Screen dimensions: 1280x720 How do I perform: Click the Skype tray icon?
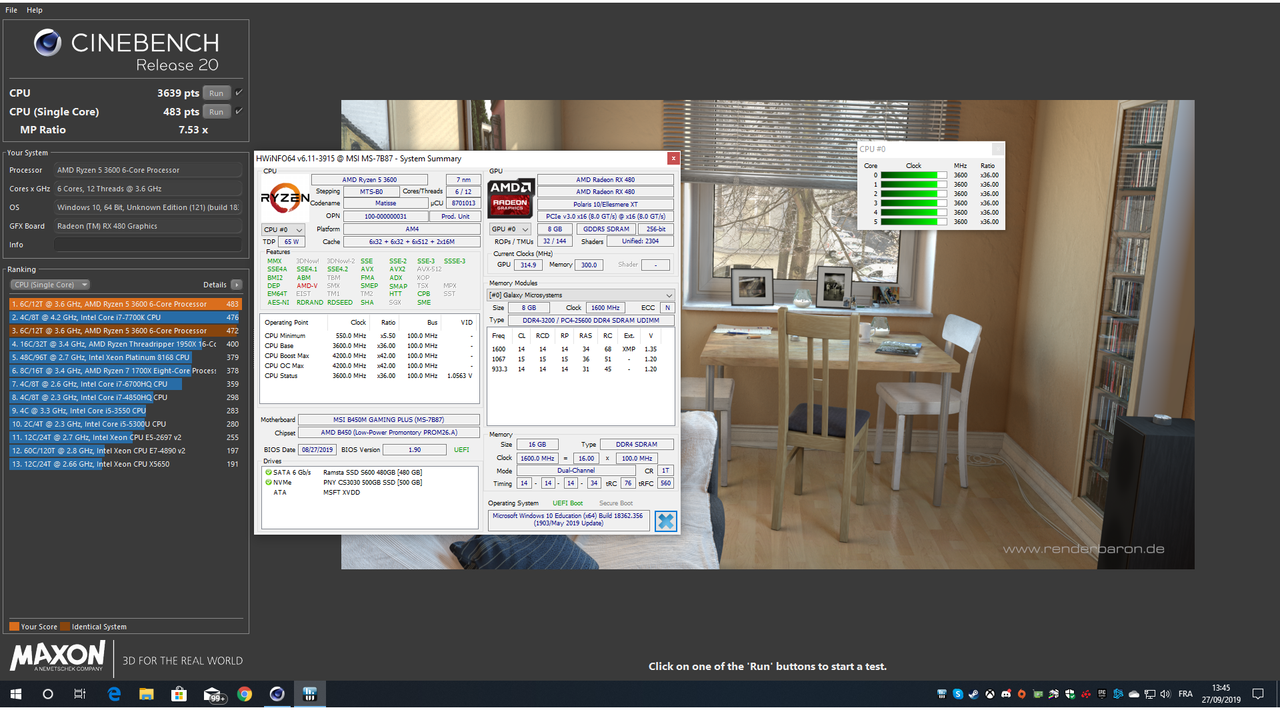(958, 694)
